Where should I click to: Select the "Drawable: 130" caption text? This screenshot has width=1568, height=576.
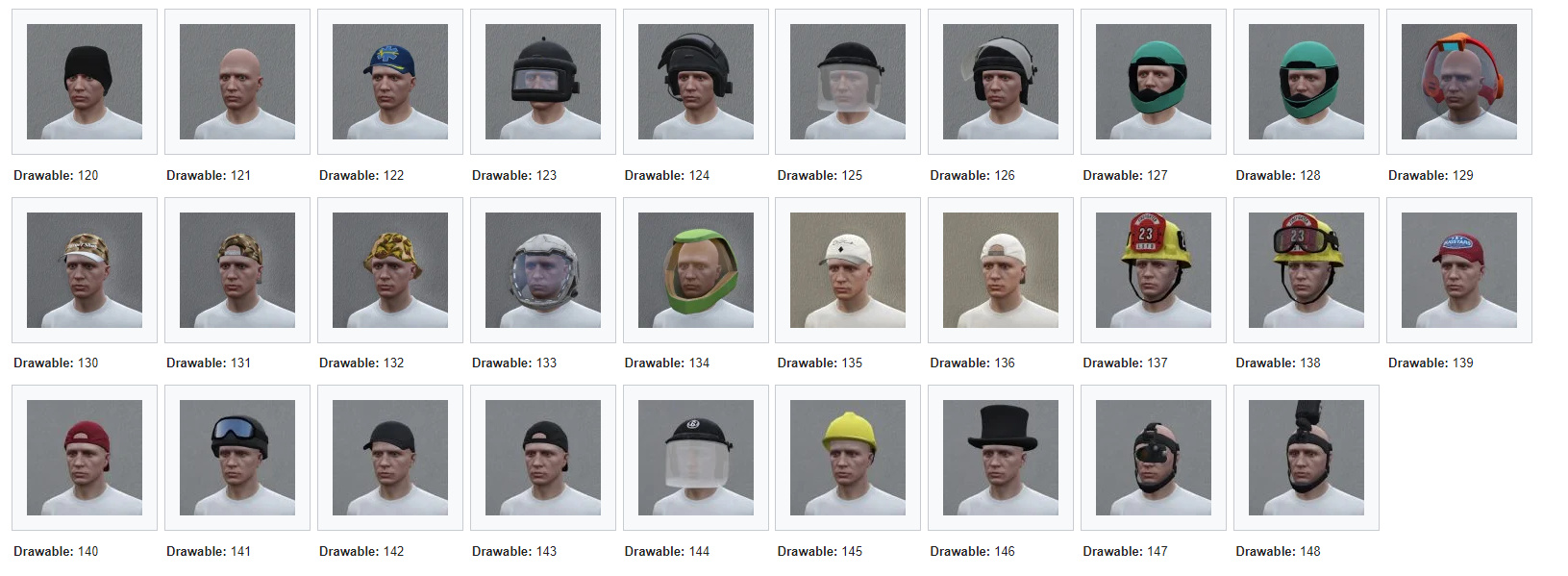point(56,363)
